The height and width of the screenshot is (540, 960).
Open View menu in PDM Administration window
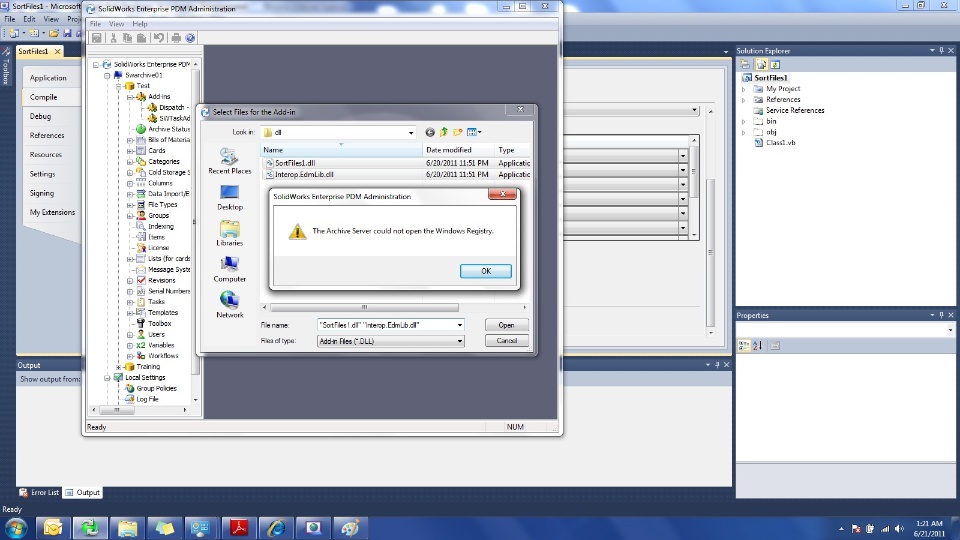[x=116, y=24]
